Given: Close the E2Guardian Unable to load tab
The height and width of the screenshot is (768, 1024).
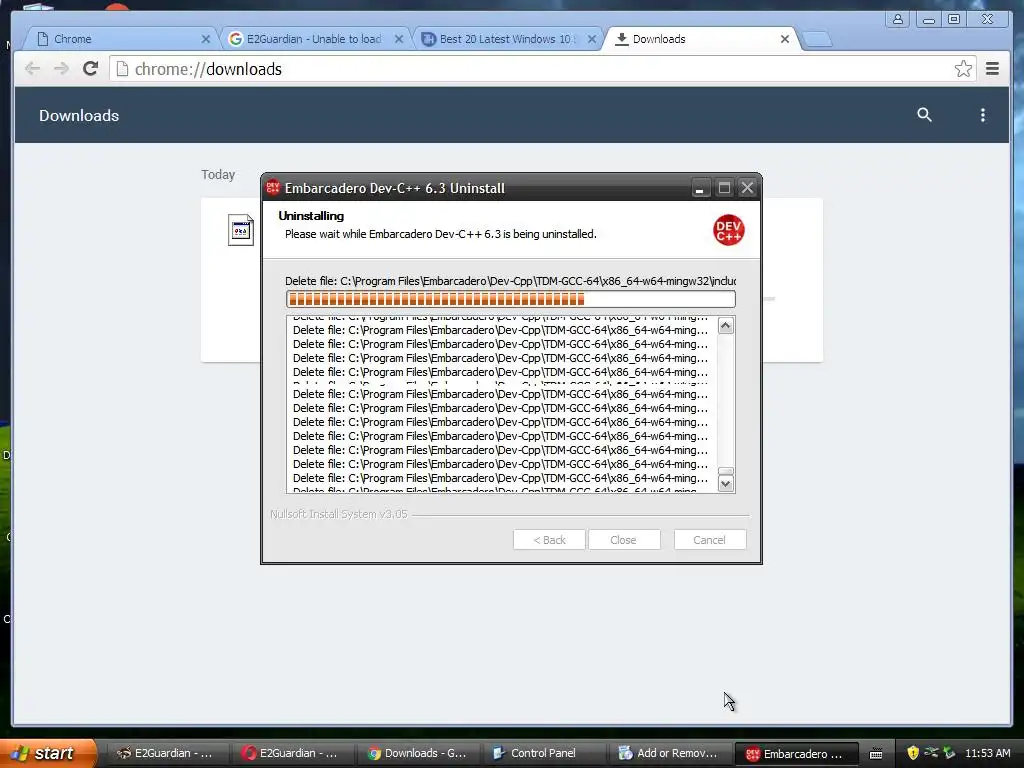Looking at the screenshot, I should pyautogui.click(x=399, y=39).
